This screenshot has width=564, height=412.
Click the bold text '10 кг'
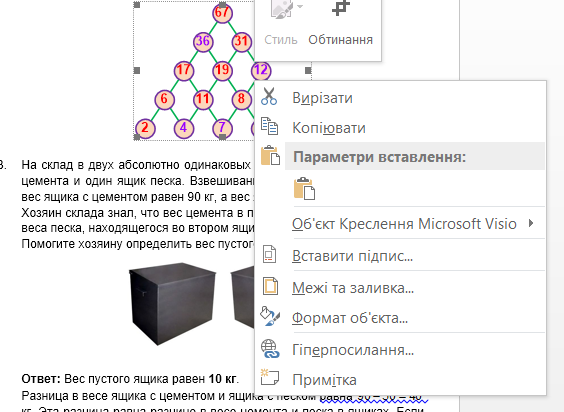[x=222, y=379]
